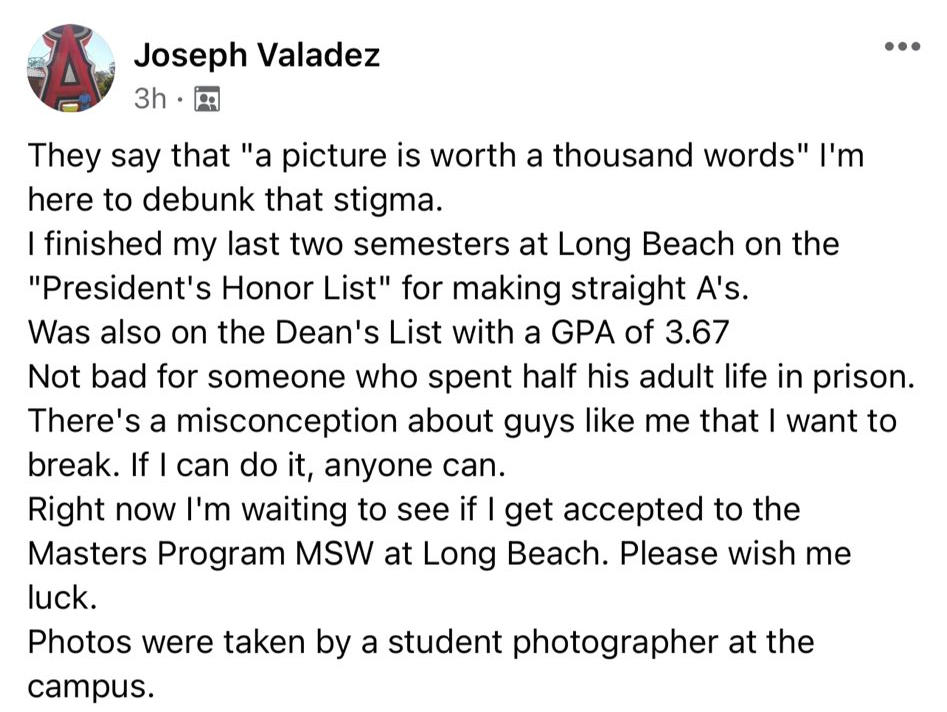
Task: Click the text "semesters at Long Beach"
Action: click(x=544, y=245)
